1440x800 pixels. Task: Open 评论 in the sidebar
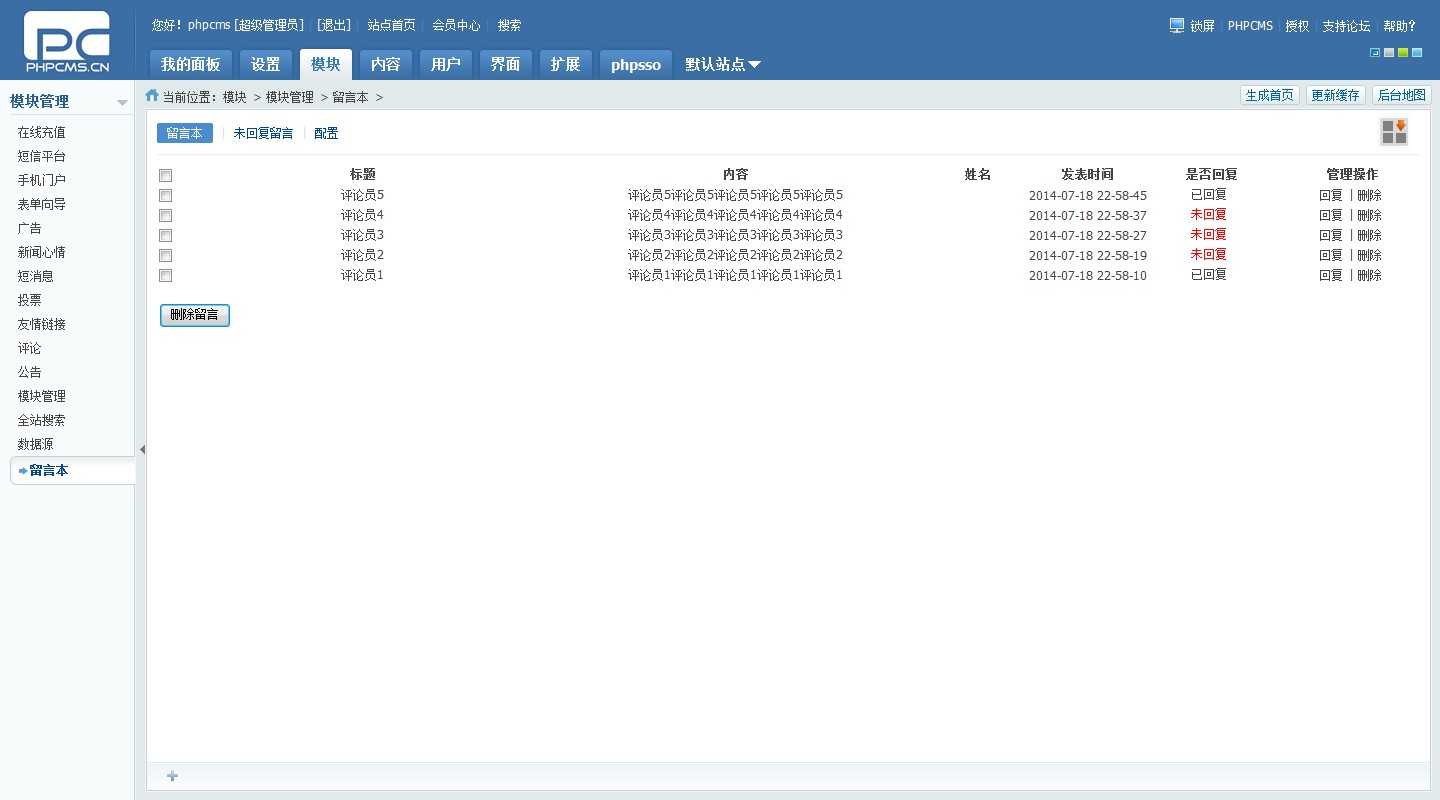tap(29, 348)
